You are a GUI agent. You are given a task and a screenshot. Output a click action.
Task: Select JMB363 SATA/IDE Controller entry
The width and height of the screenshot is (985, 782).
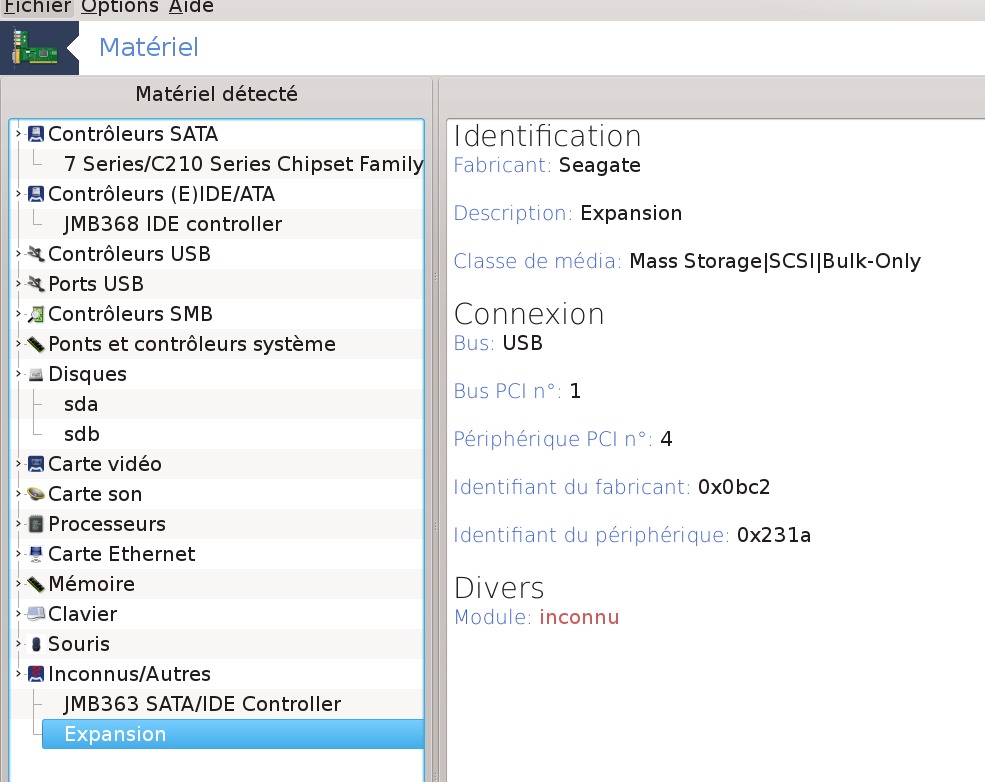[x=202, y=704]
